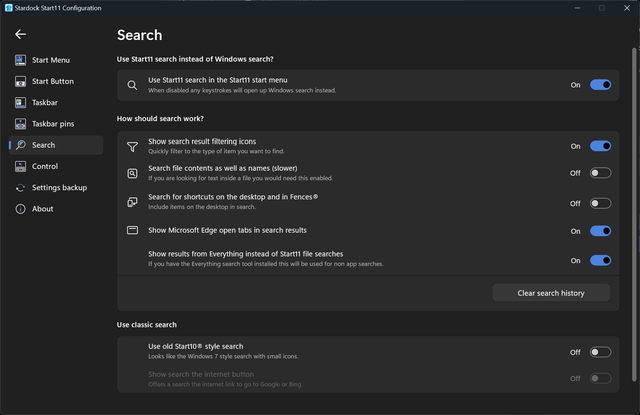Toggle Show search the internet button switch
Screen dimensions: 640x415
click(x=600, y=378)
